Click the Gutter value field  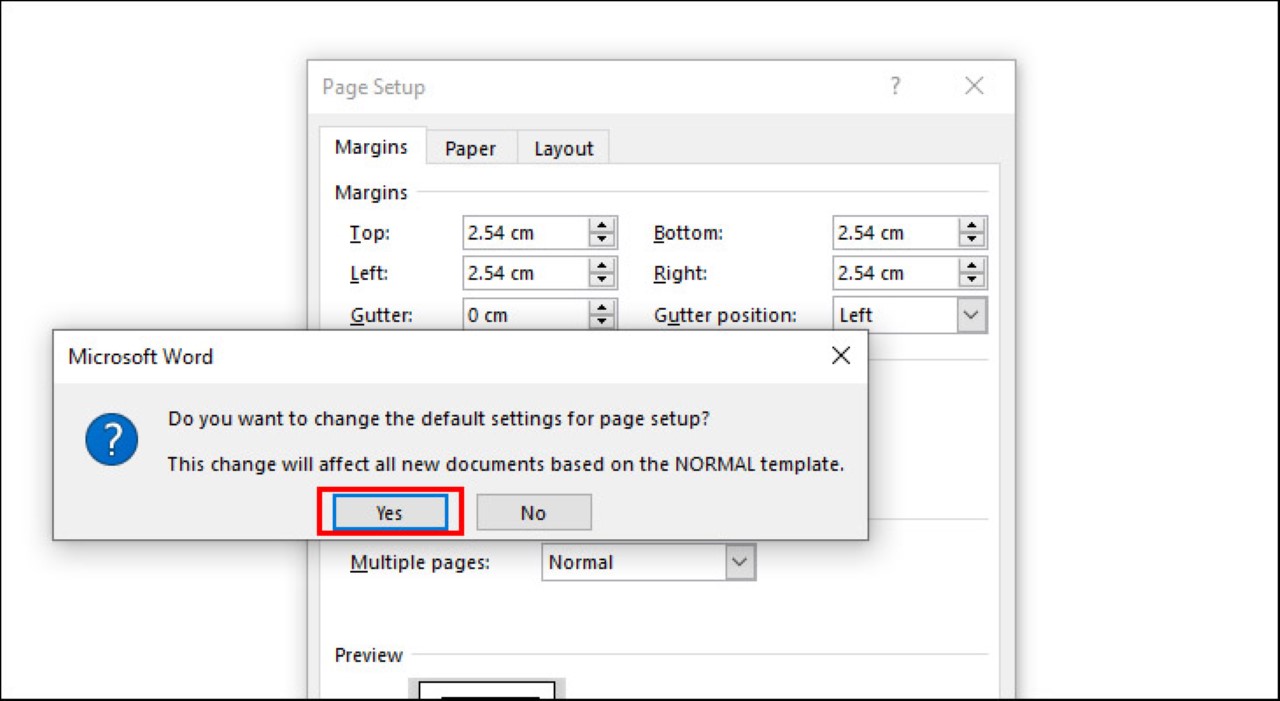point(525,315)
